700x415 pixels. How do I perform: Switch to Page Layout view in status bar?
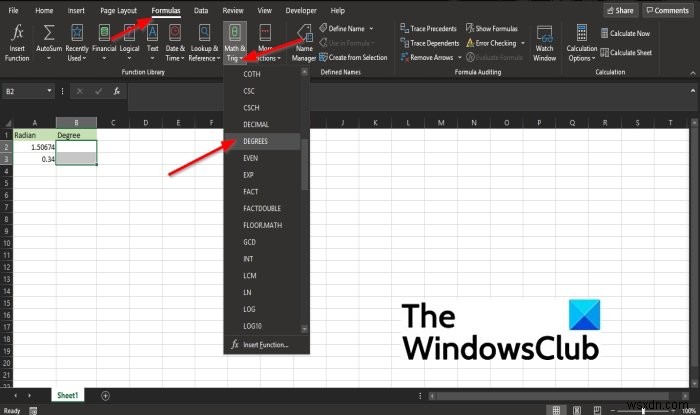click(577, 410)
